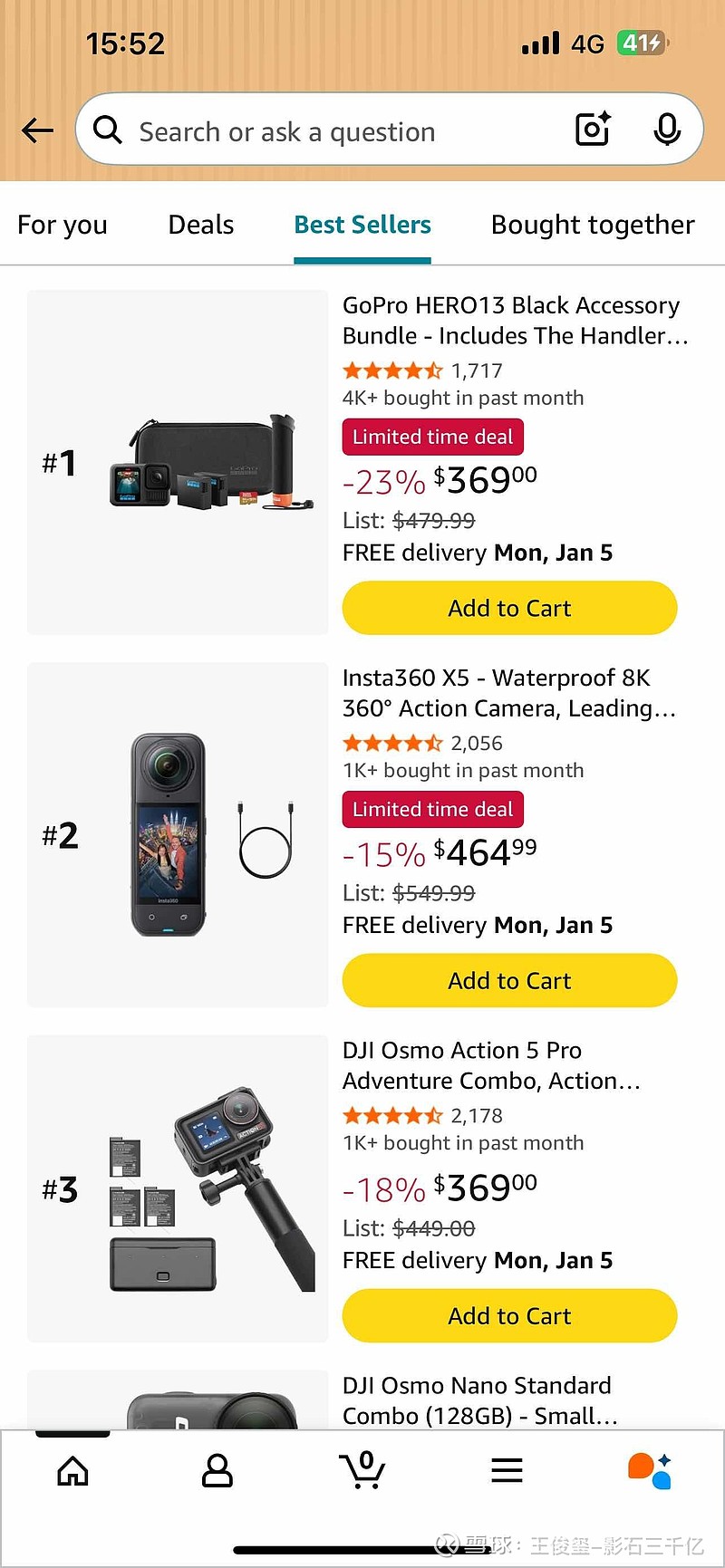725x1568 pixels.
Task: Open the shopping cart icon
Action: [x=362, y=1471]
